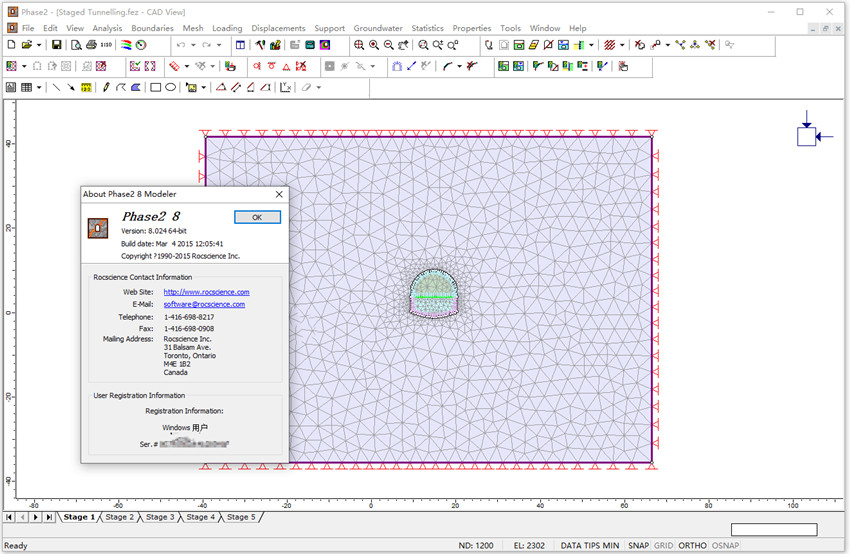Click the Compute gauge icon
850x554 pixels.
tap(141, 45)
